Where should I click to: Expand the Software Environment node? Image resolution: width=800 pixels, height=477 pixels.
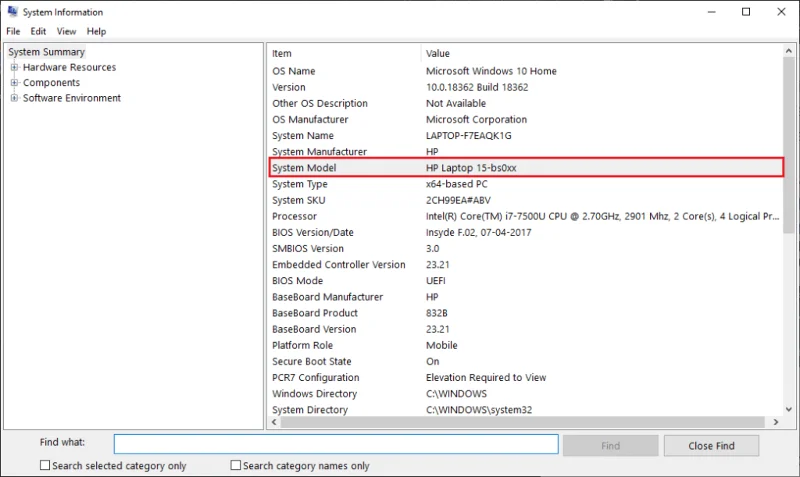coord(14,98)
